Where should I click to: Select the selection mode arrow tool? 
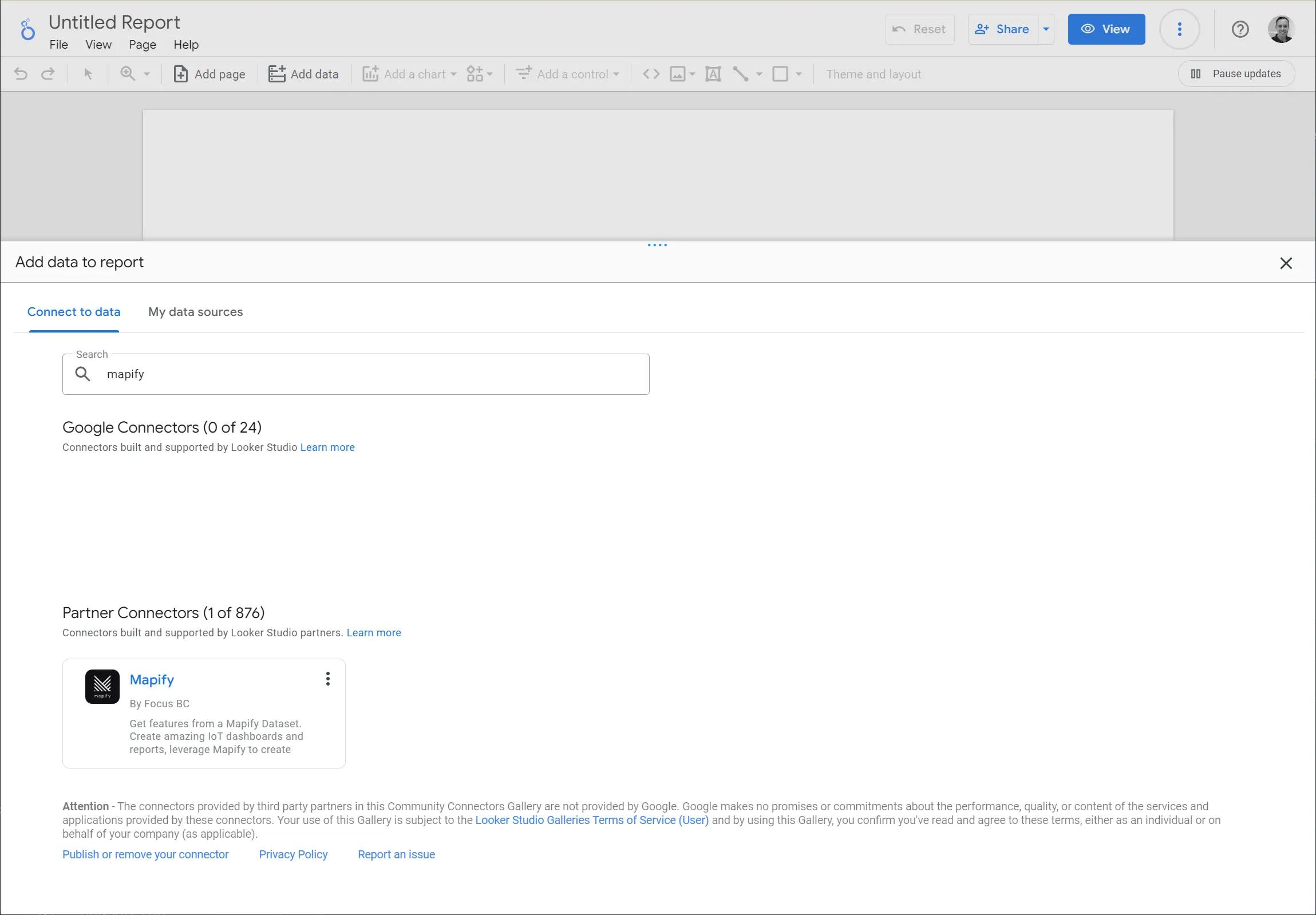(88, 74)
